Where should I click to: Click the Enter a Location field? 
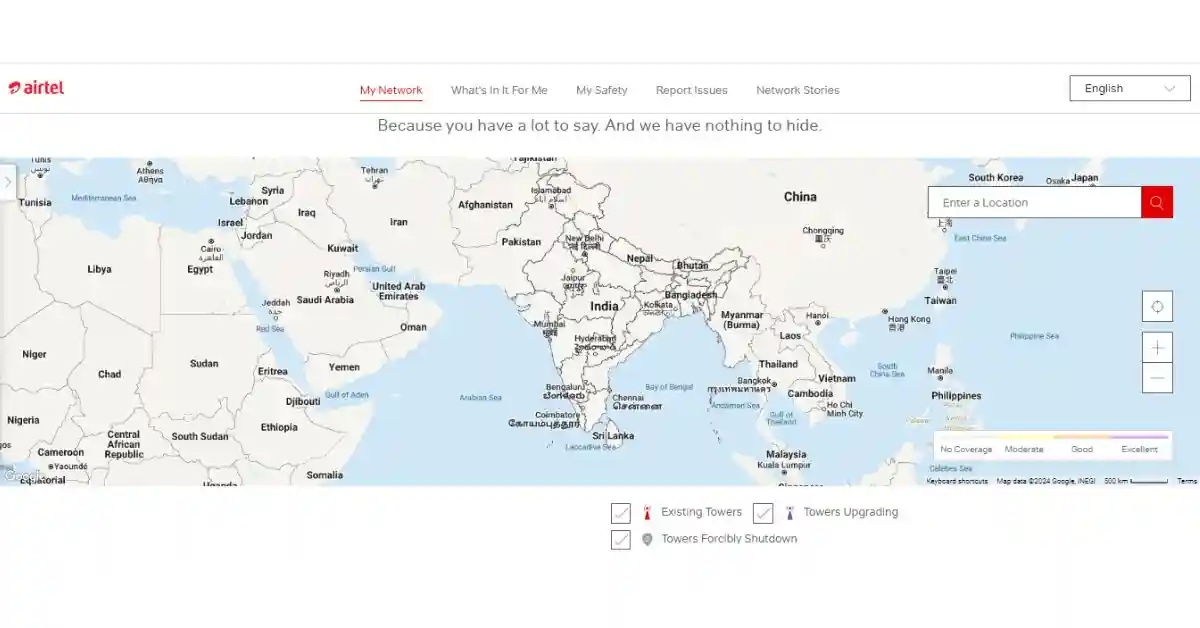tap(1035, 202)
